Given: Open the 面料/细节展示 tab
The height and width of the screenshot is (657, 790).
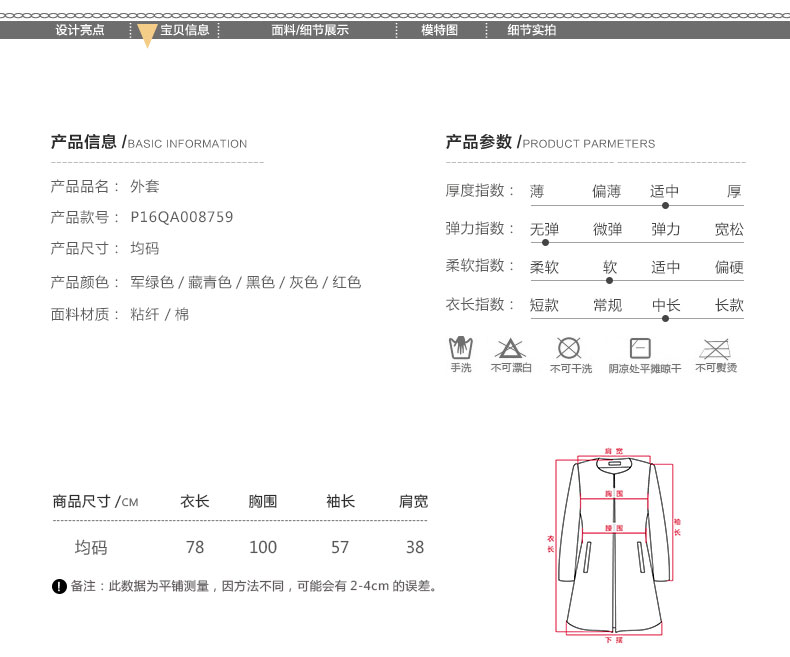Looking at the screenshot, I should [x=310, y=30].
